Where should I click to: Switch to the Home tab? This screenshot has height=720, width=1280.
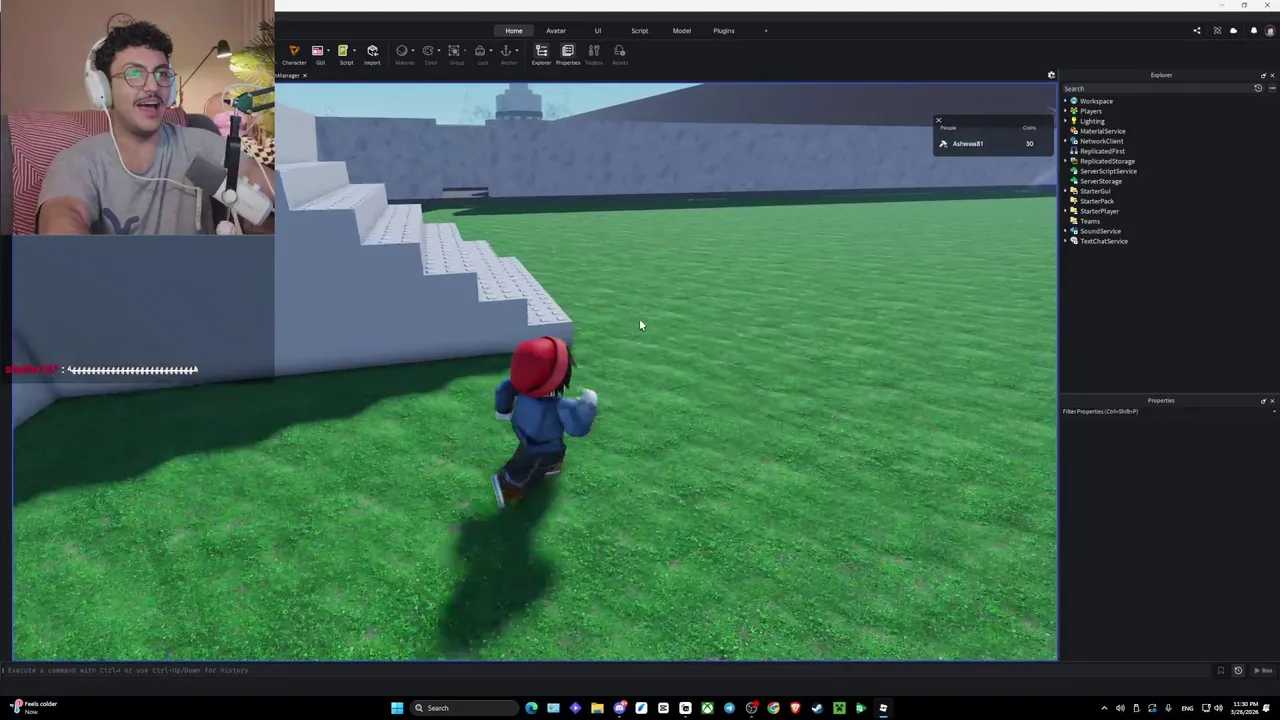coord(514,31)
